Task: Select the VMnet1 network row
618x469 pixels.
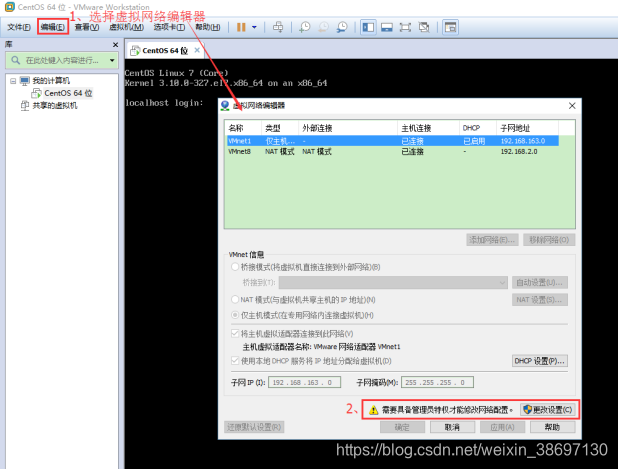Action: (393, 141)
